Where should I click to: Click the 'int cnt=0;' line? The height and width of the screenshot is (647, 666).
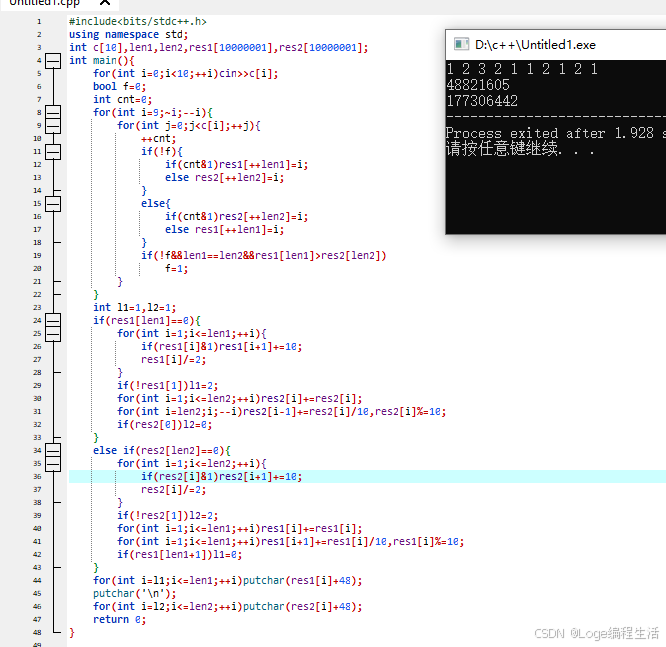tap(122, 99)
